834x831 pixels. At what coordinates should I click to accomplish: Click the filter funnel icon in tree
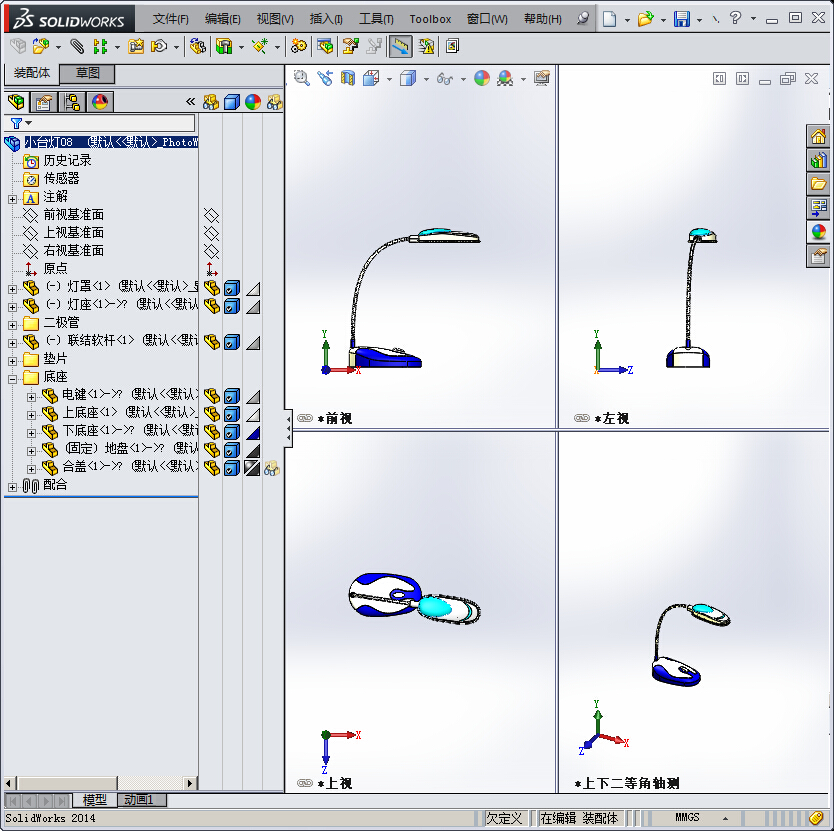(16, 123)
